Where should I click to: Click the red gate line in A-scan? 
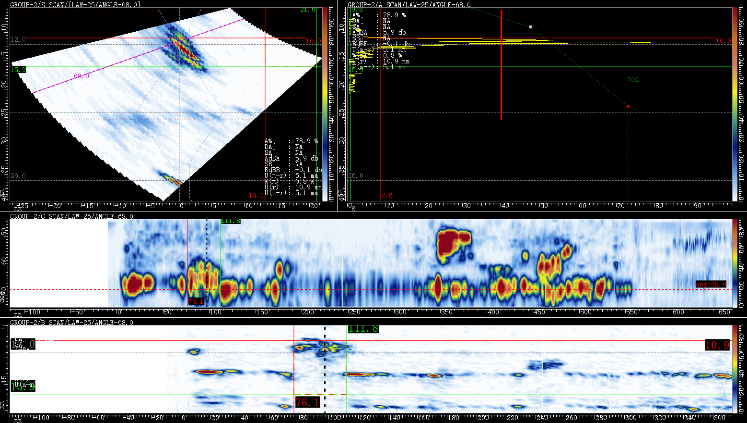(501, 65)
